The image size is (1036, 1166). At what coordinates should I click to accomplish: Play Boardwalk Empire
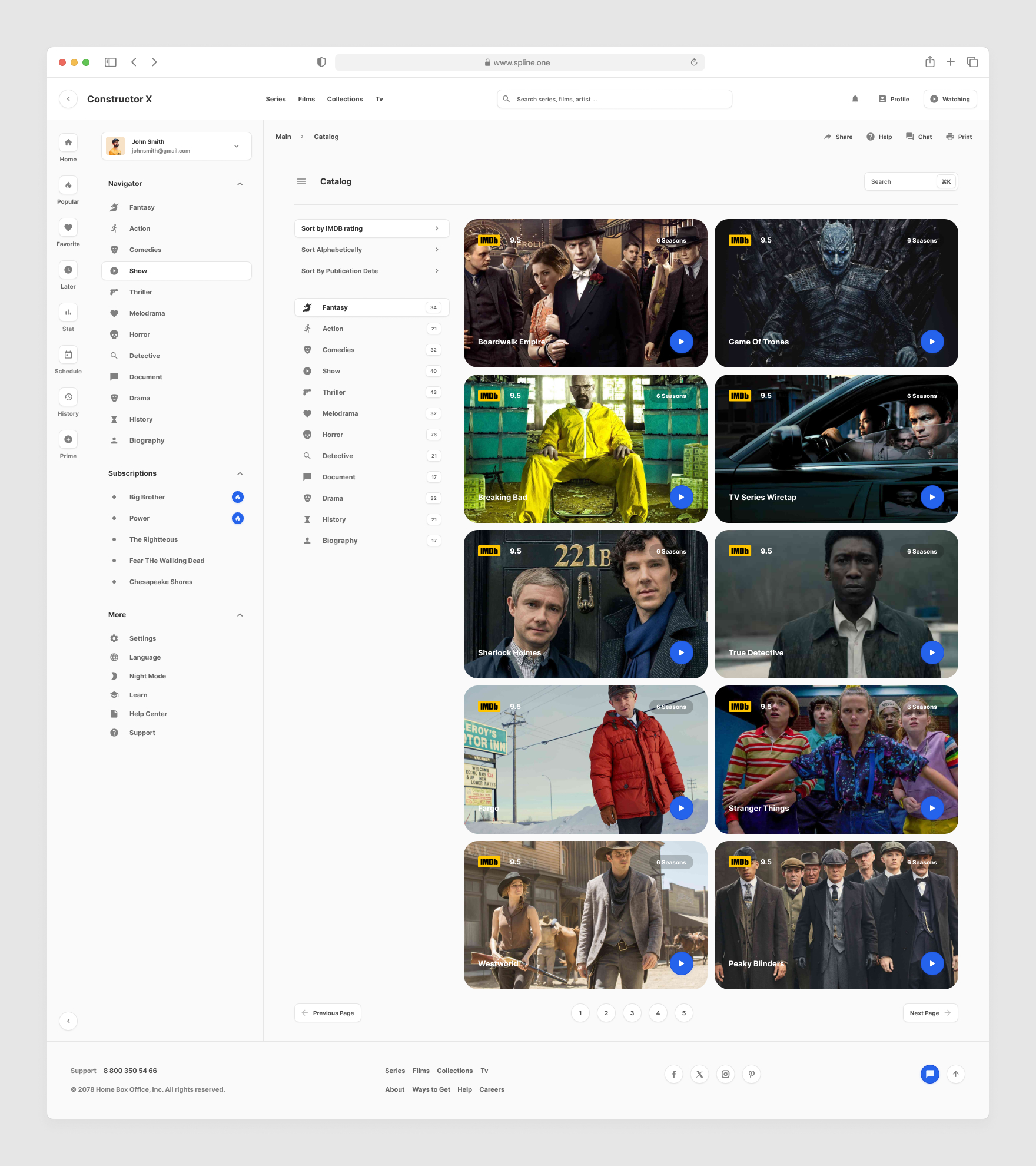[682, 342]
